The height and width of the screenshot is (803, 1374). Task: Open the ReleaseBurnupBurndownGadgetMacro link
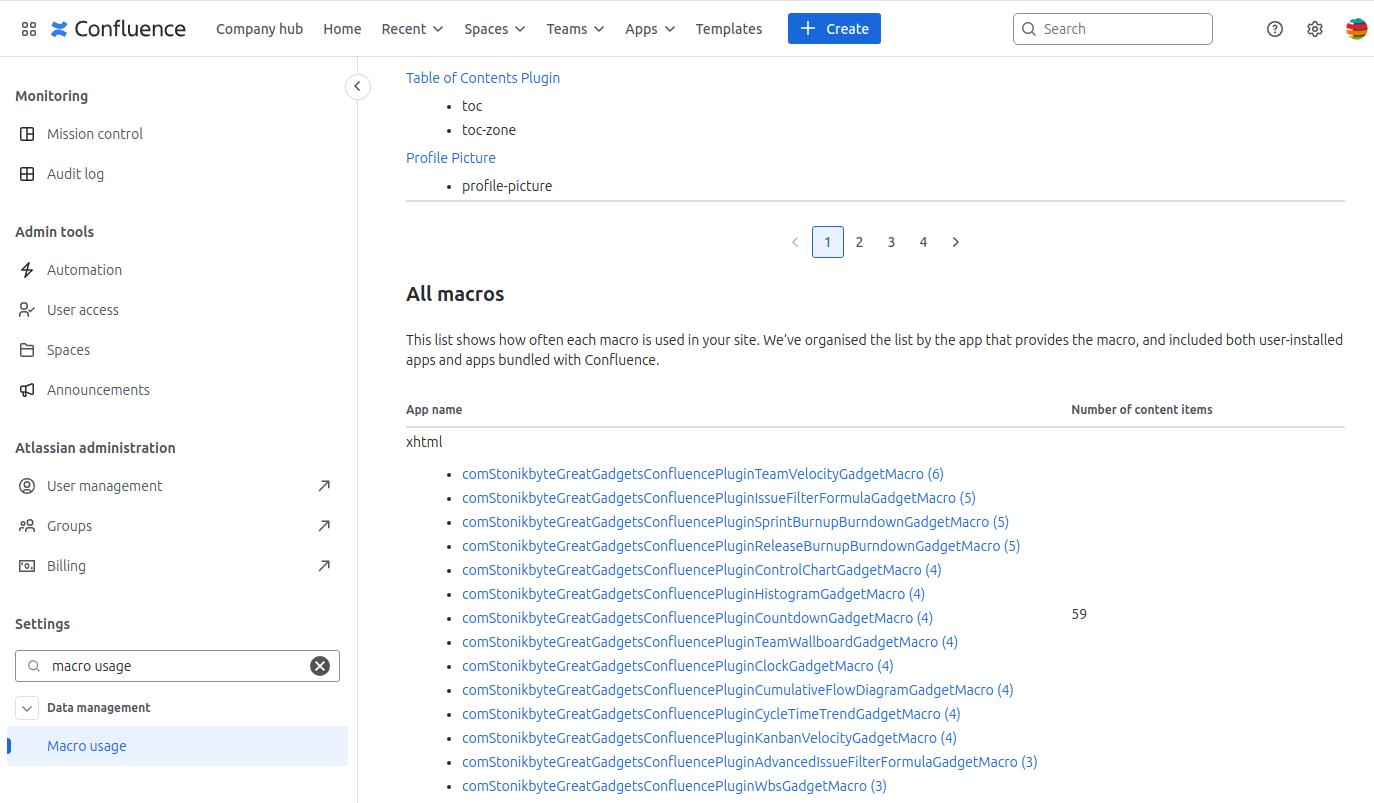pos(741,546)
